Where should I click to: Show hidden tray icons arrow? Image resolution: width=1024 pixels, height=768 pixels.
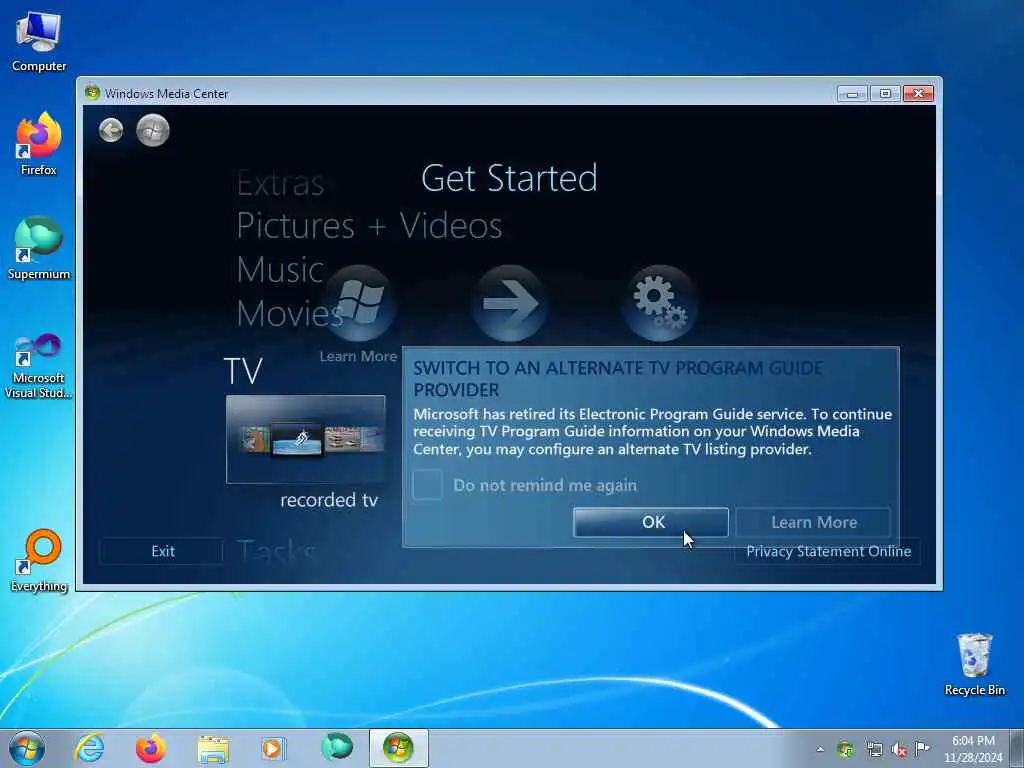coord(820,749)
